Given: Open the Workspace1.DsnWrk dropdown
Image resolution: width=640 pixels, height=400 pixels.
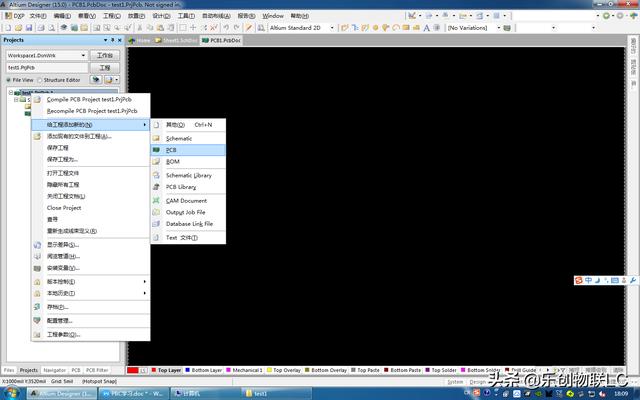Looking at the screenshot, I should tap(83, 55).
